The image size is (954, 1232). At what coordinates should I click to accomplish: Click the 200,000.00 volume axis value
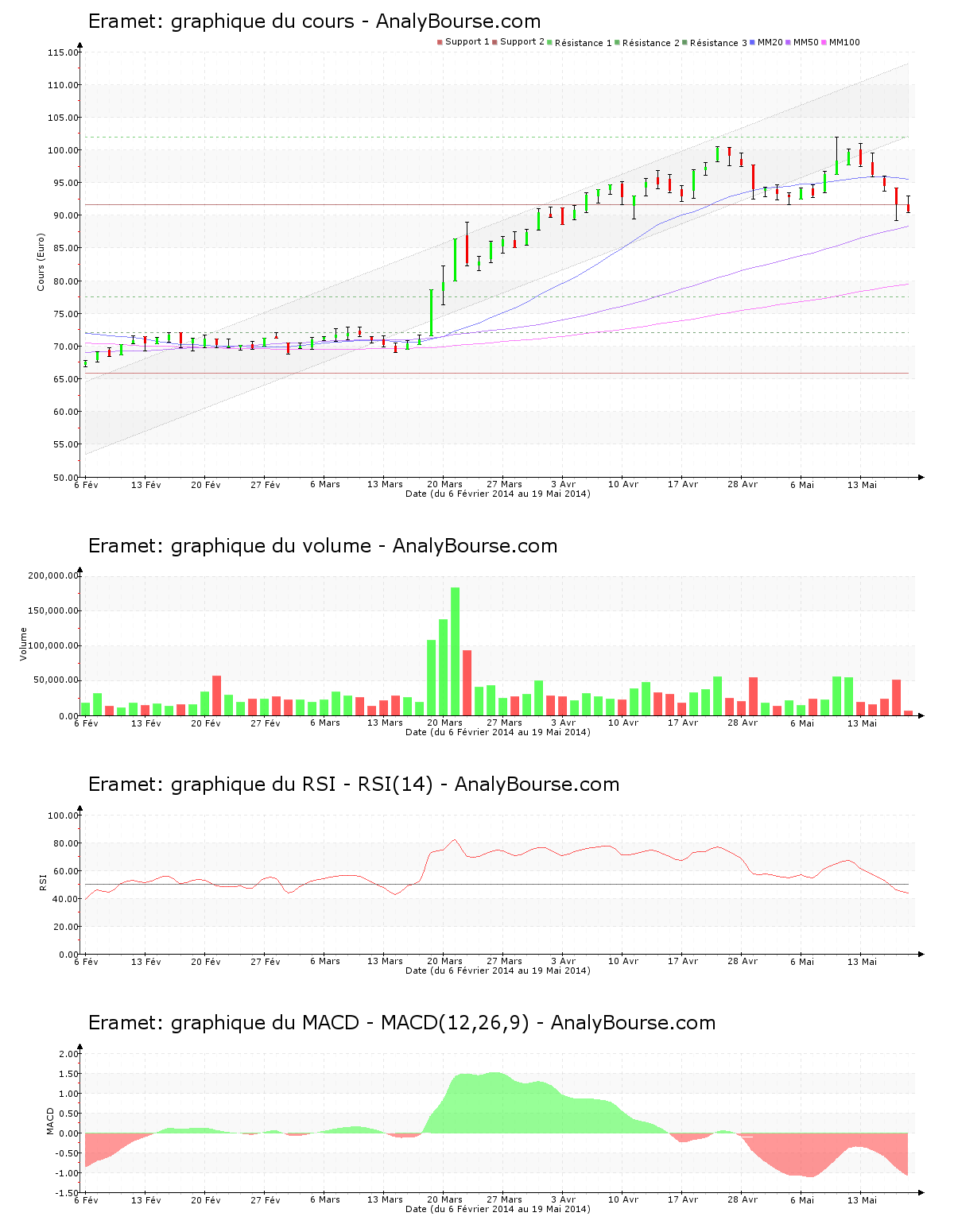coord(53,575)
